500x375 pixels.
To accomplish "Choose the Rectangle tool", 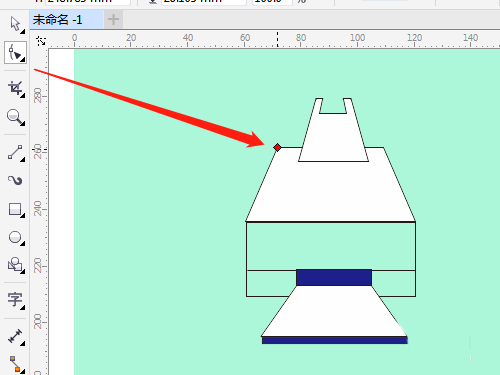I will tap(15, 209).
